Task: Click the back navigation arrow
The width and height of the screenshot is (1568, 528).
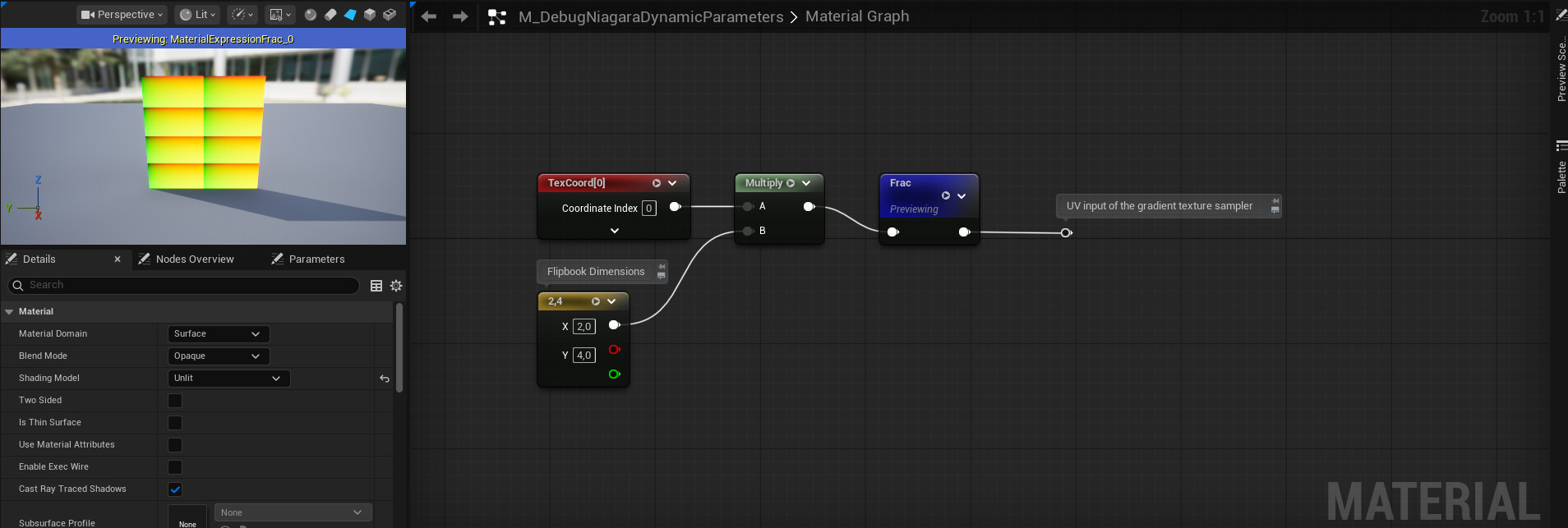Action: (x=429, y=16)
